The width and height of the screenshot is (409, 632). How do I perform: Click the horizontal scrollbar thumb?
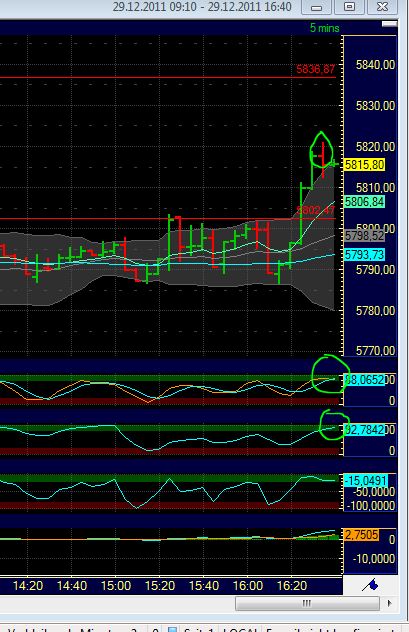pos(307,603)
